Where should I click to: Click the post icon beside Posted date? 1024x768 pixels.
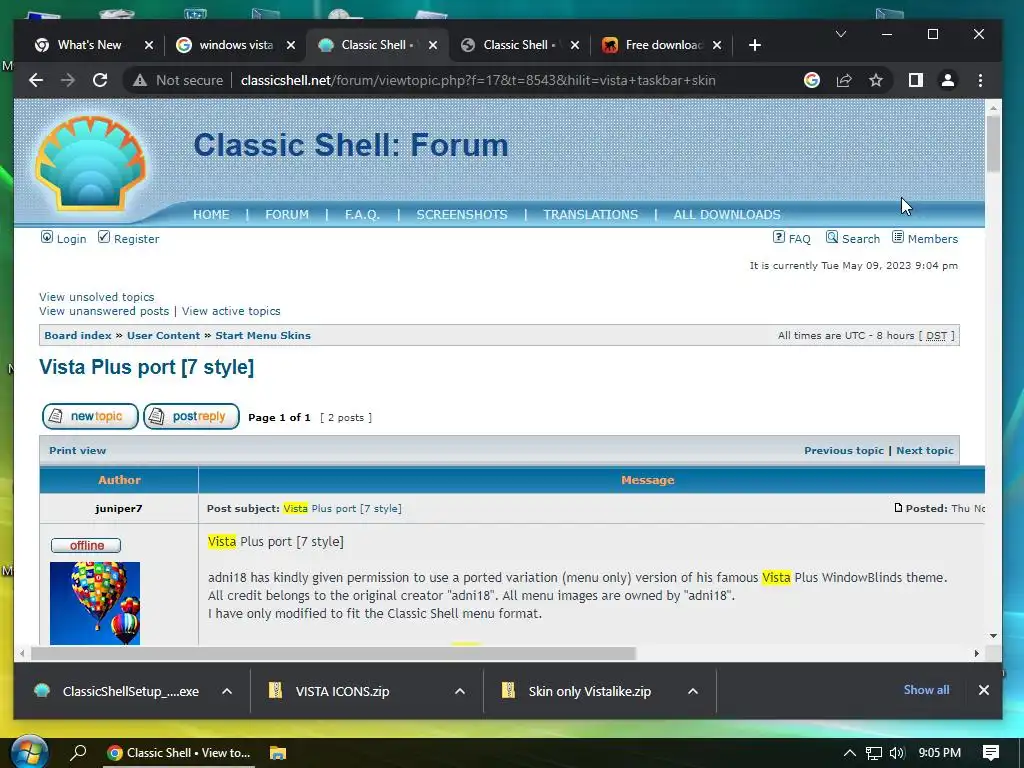pyautogui.click(x=898, y=508)
